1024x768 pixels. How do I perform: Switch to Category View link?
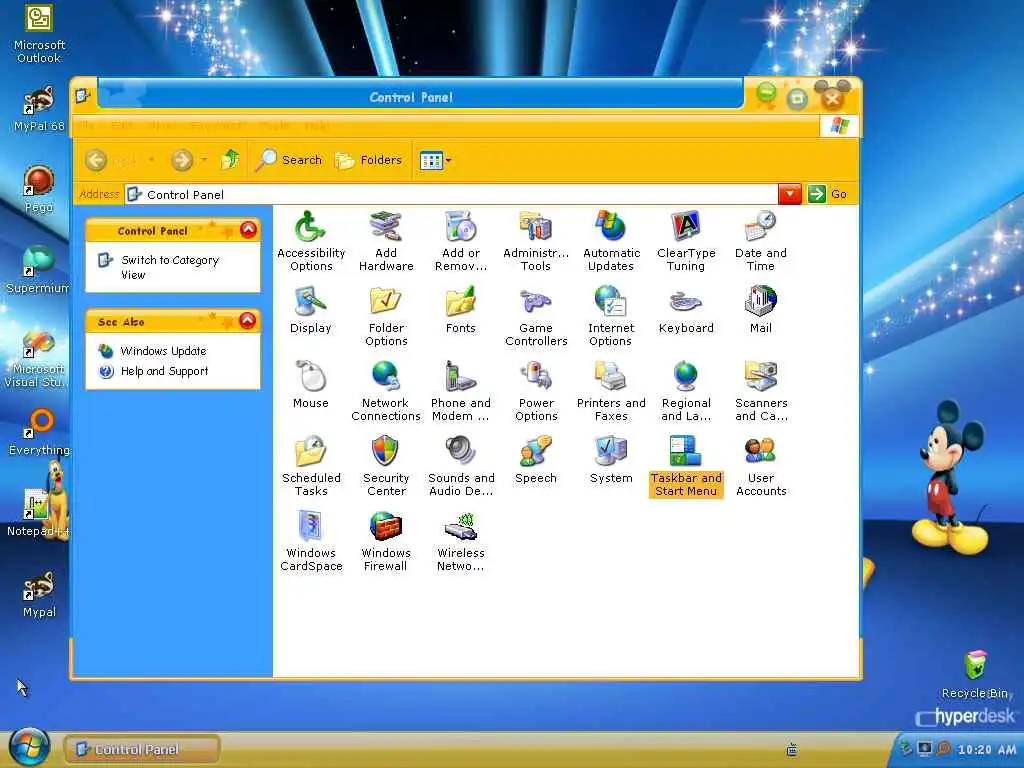(170, 267)
